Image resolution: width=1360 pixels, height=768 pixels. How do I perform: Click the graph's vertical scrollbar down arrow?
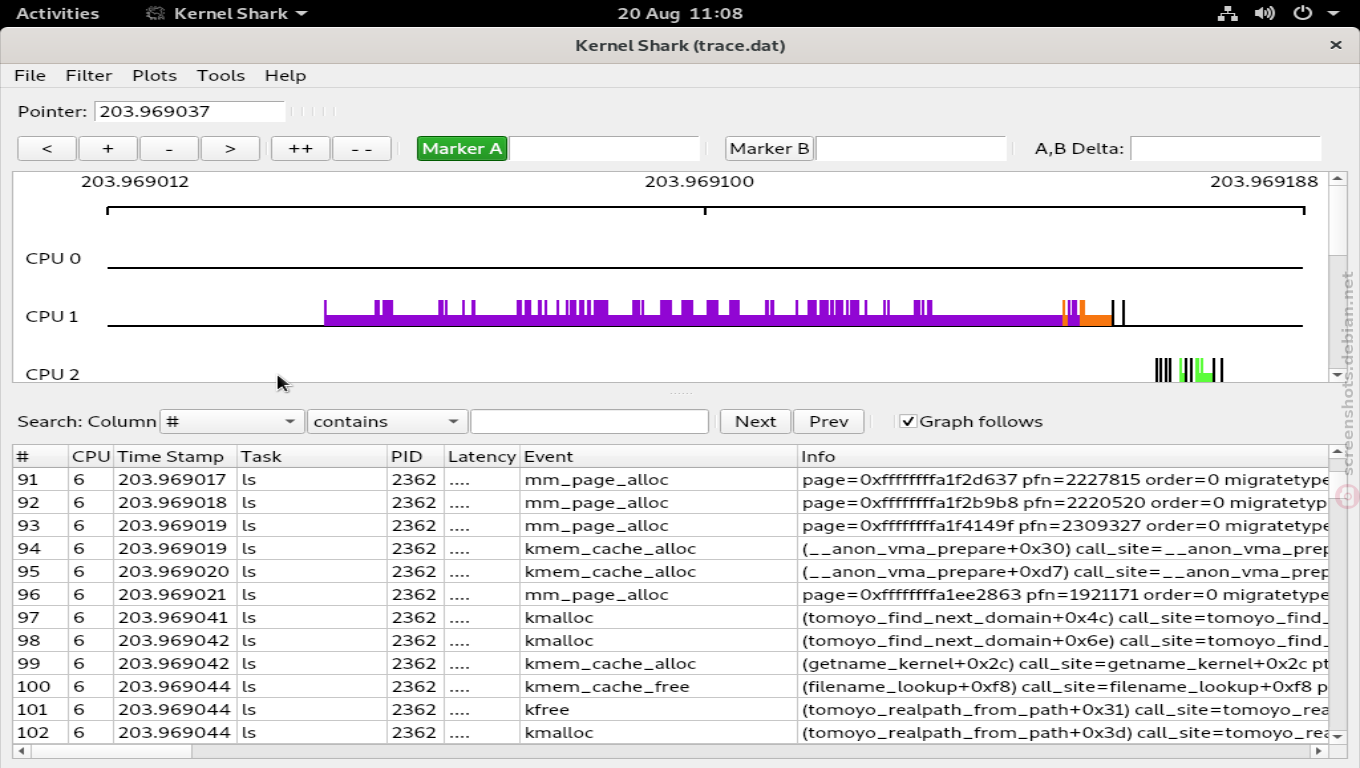tap(1337, 375)
